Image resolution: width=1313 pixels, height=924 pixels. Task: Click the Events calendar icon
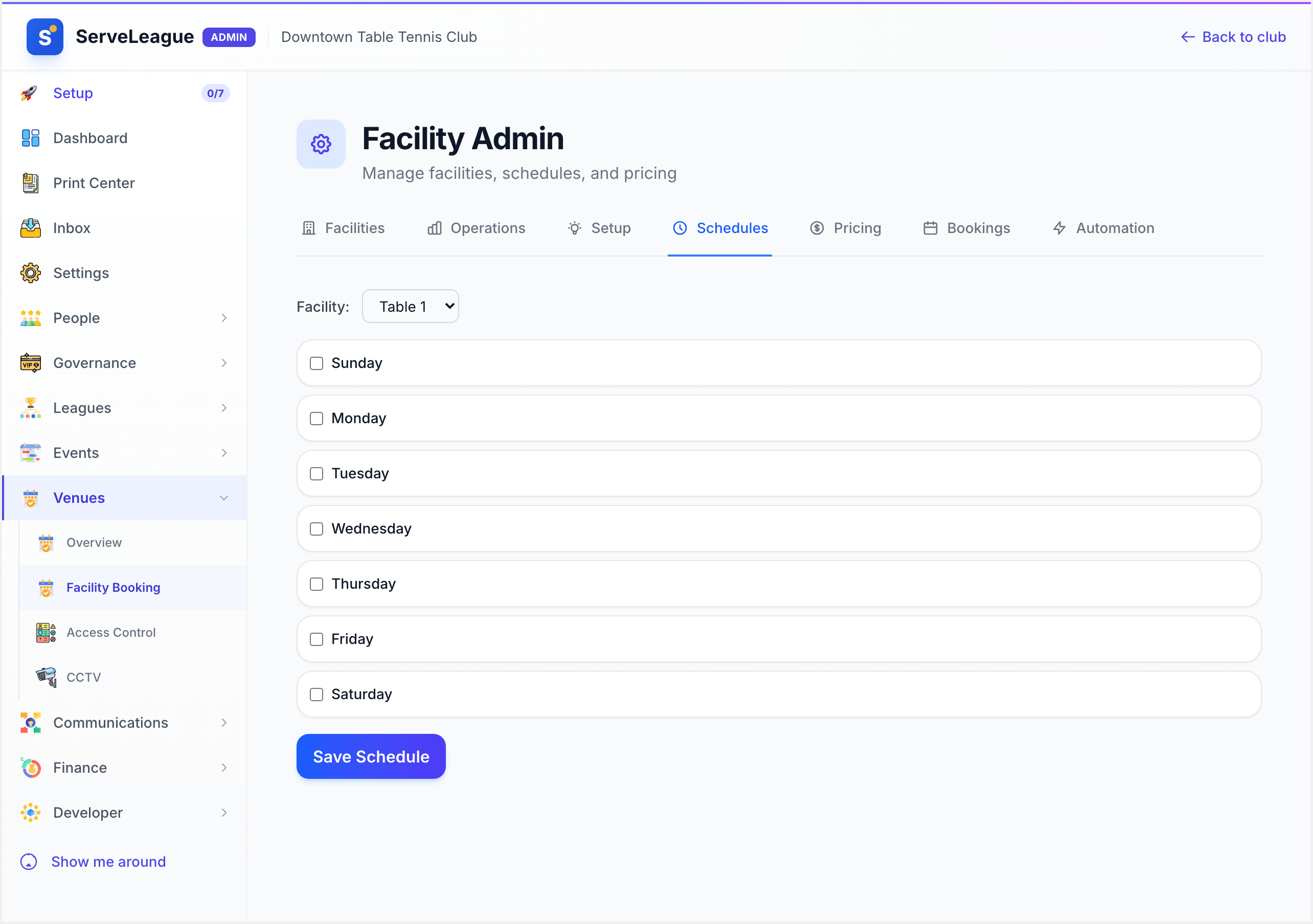(x=30, y=453)
